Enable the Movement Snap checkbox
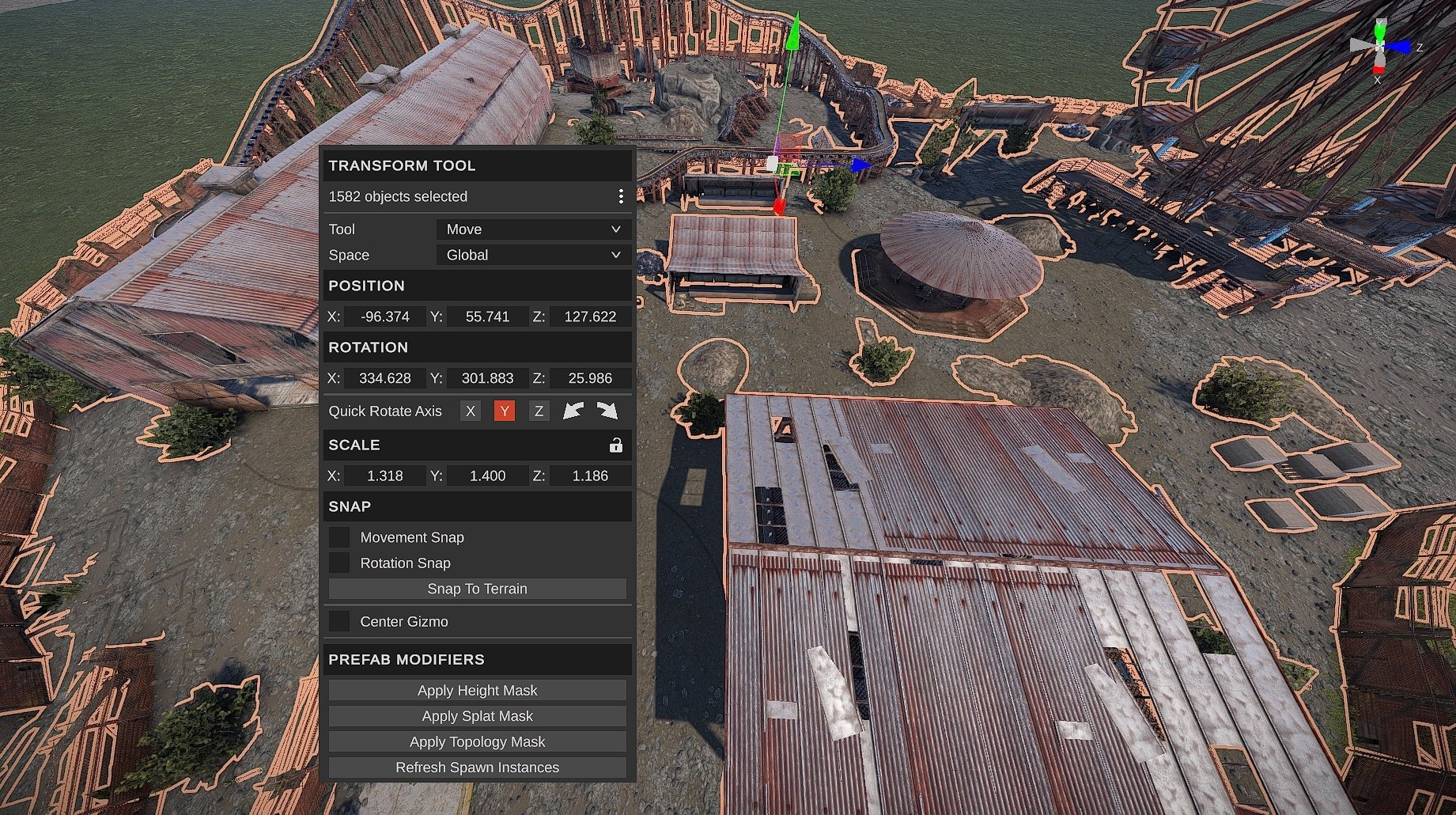Screen dimensions: 1456x815 339,537
